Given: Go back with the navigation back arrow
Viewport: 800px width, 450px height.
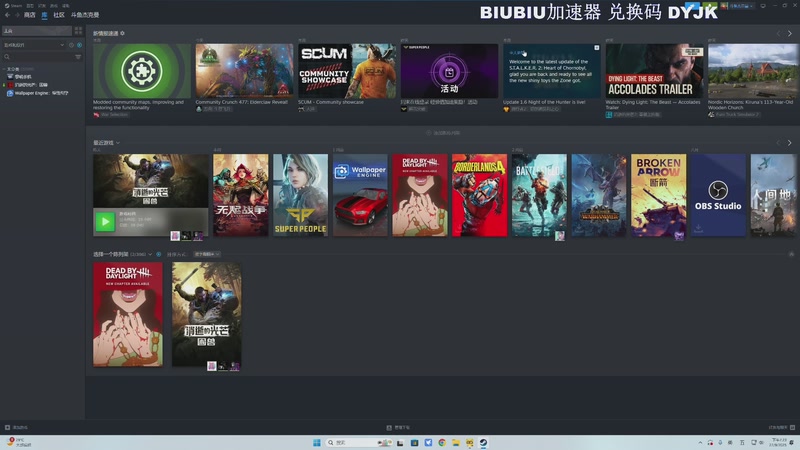Looking at the screenshot, I should [7, 15].
